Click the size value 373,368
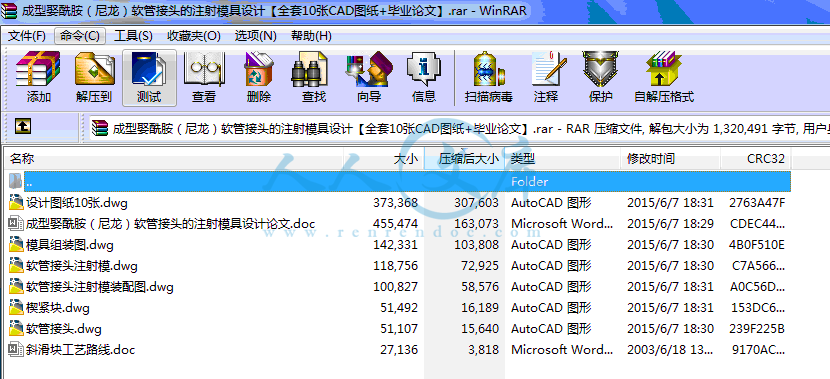830x379 pixels. (395, 203)
